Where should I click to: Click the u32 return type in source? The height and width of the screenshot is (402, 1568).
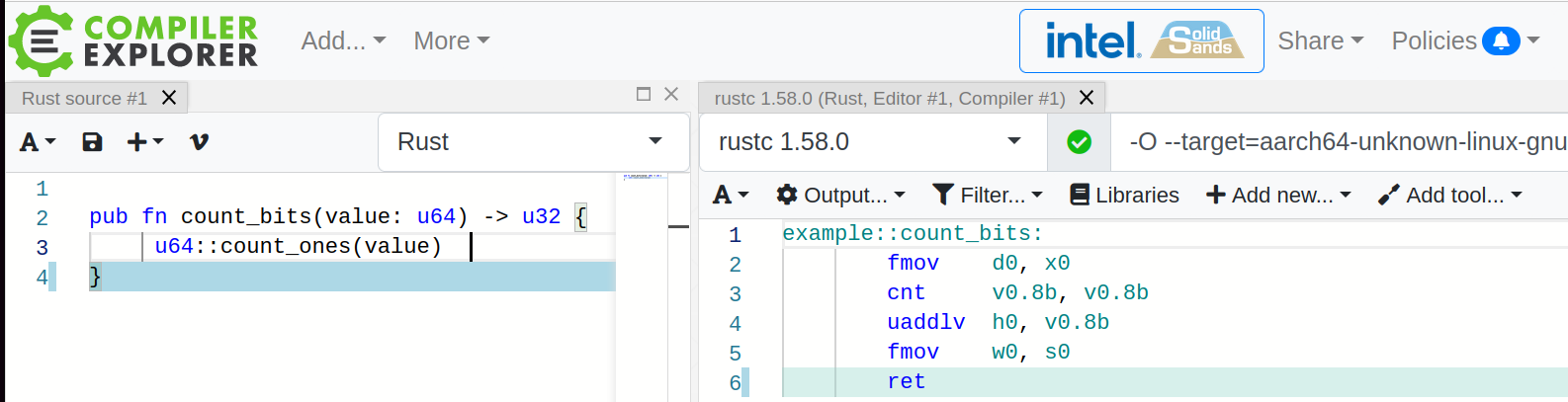542,216
